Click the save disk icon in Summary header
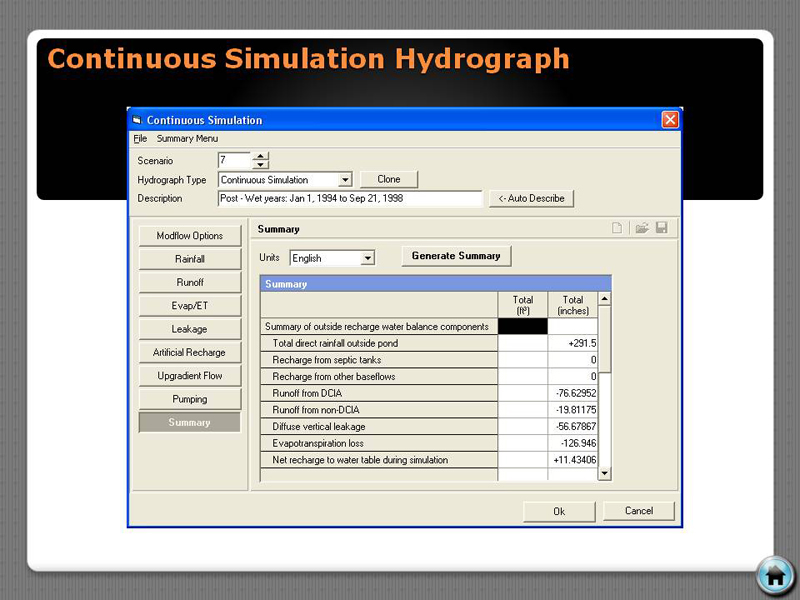The image size is (800, 600). click(x=661, y=229)
